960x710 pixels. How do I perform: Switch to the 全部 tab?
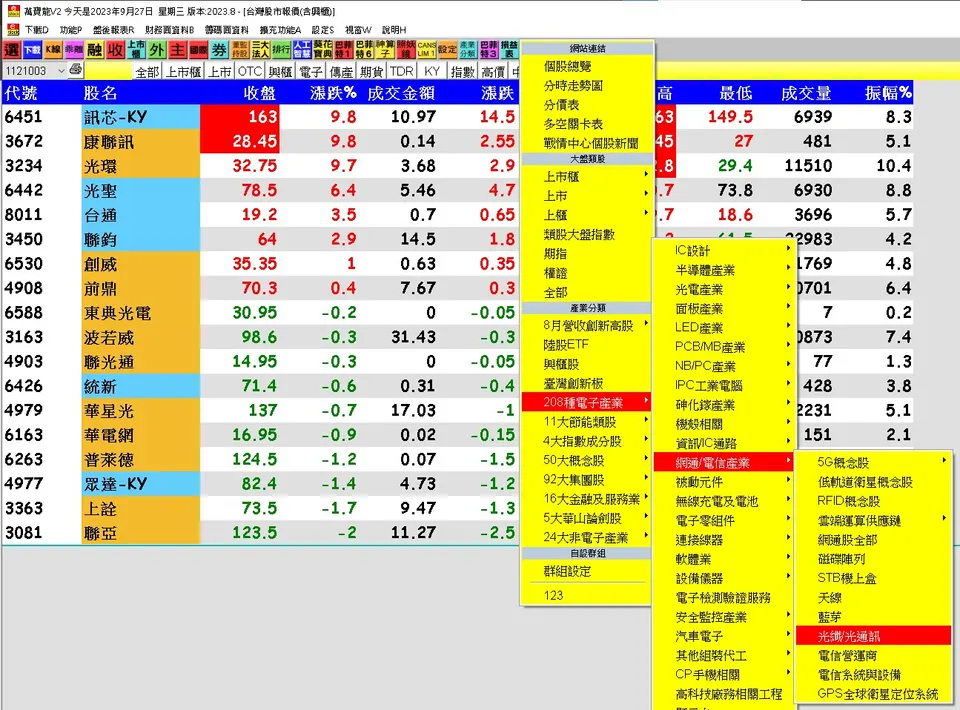pyautogui.click(x=147, y=72)
